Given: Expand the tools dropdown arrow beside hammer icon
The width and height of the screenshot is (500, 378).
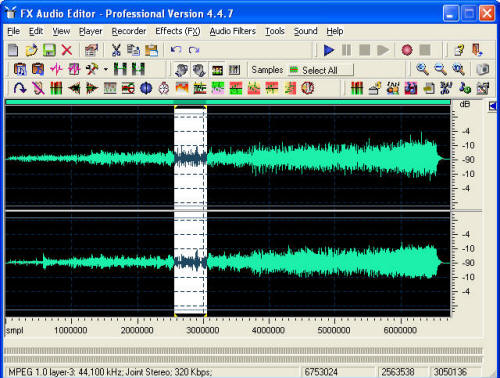Looking at the screenshot, I should pos(106,69).
